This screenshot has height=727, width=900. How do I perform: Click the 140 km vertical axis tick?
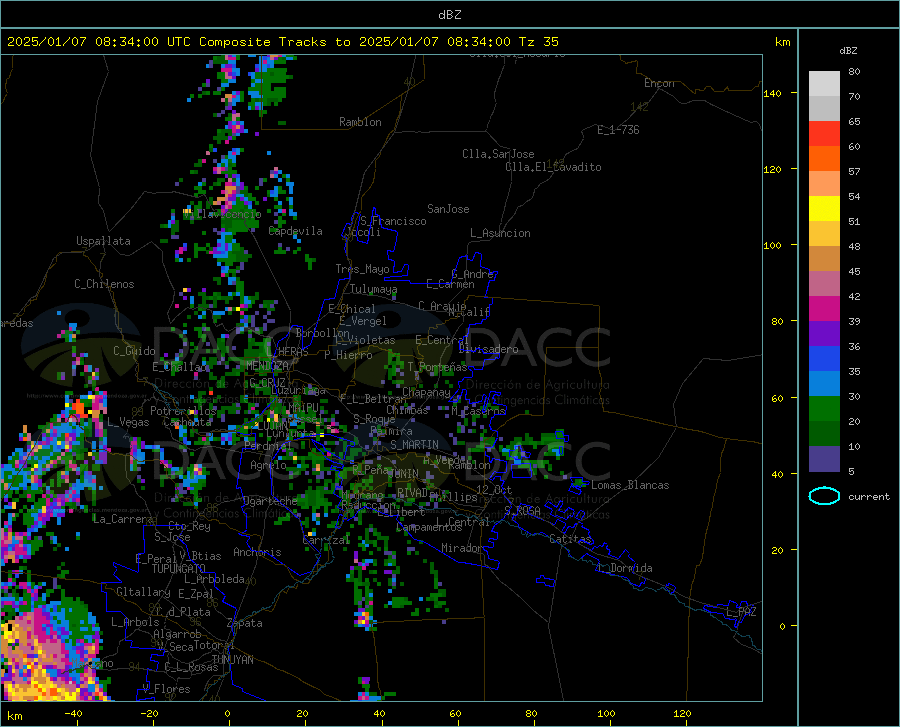[773, 93]
